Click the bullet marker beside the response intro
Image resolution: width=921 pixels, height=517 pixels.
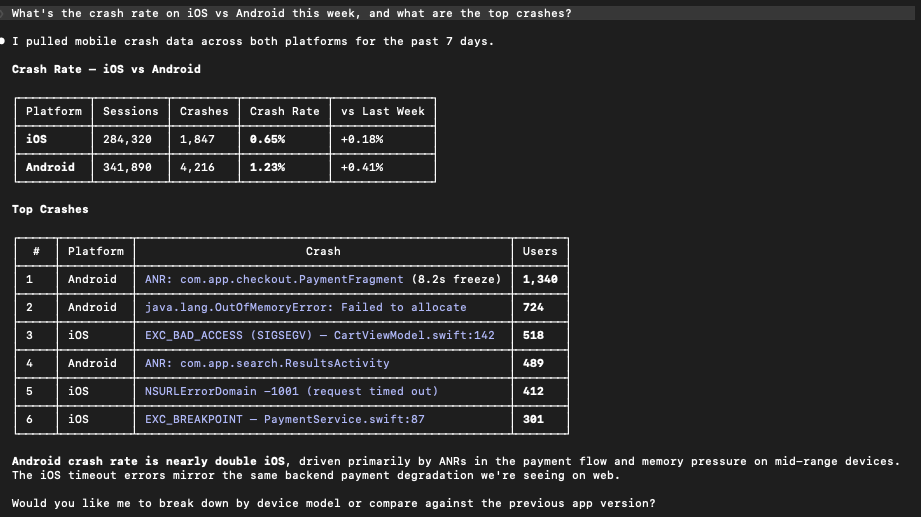click(4, 41)
